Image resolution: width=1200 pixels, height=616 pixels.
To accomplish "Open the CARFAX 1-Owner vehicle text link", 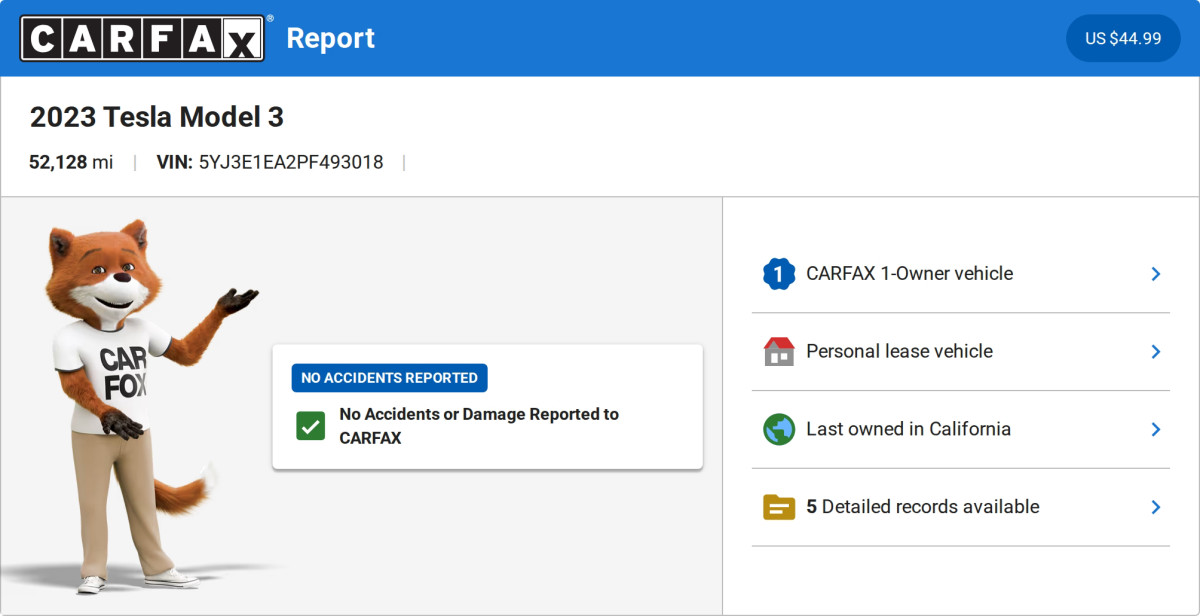I will click(x=909, y=274).
